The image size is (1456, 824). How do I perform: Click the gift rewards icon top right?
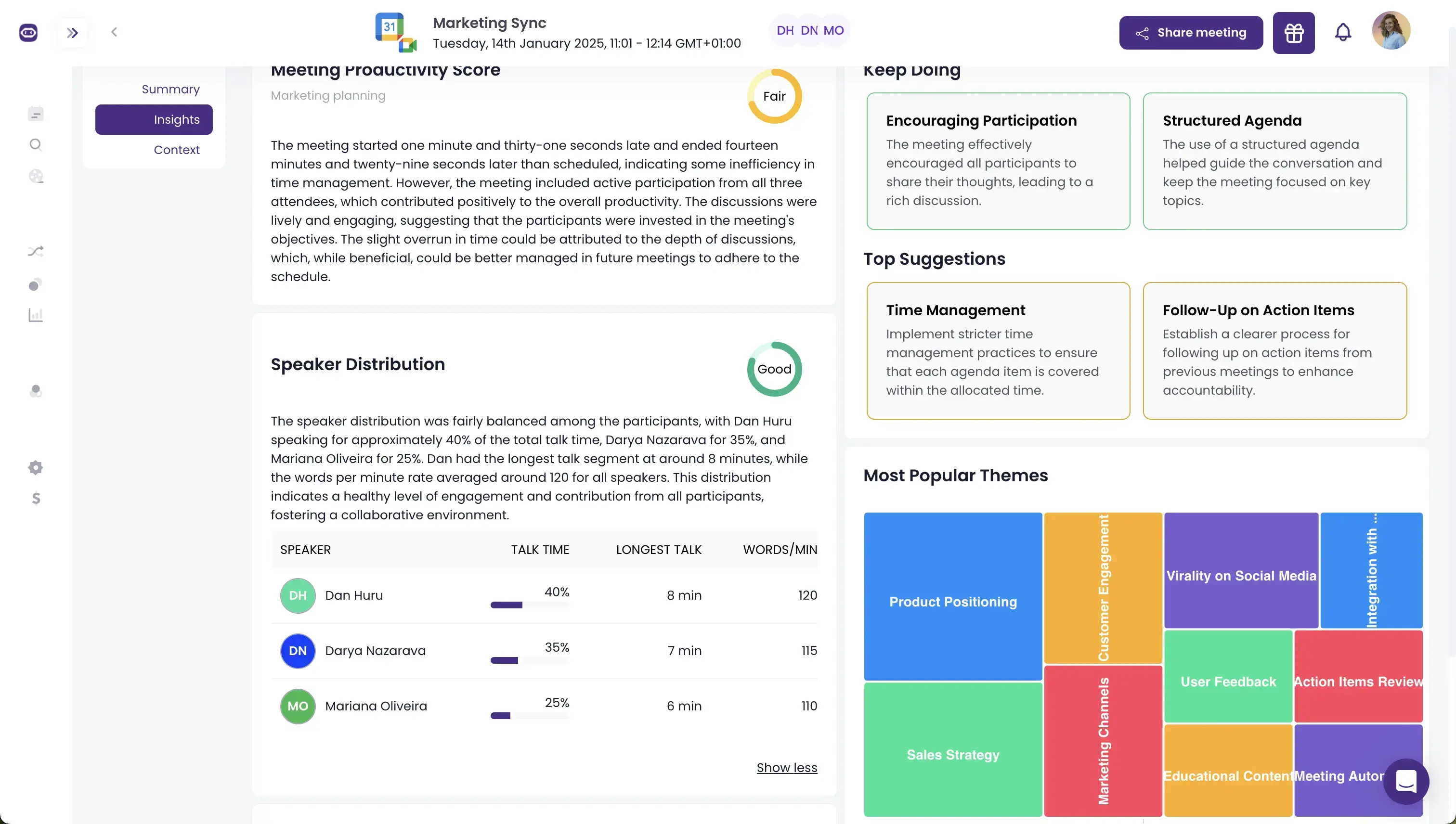coord(1294,32)
